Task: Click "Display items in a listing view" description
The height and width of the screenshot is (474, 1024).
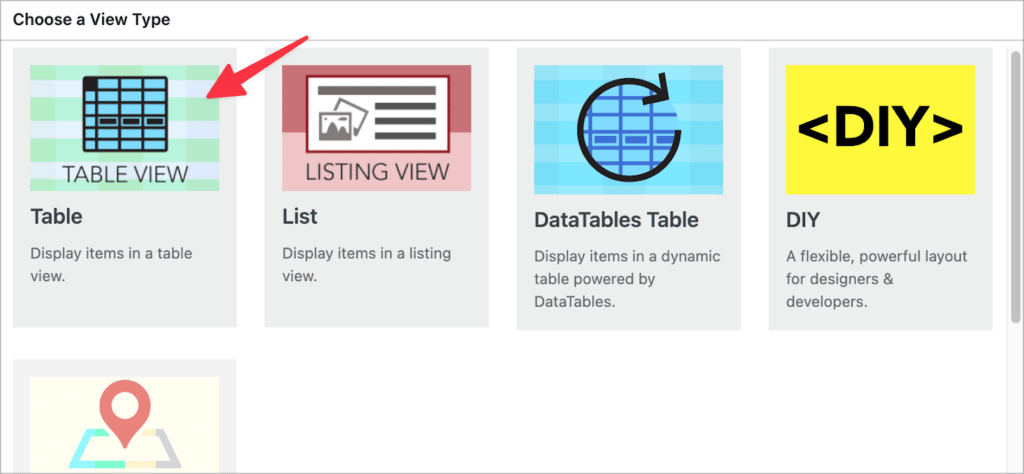Action: click(366, 264)
